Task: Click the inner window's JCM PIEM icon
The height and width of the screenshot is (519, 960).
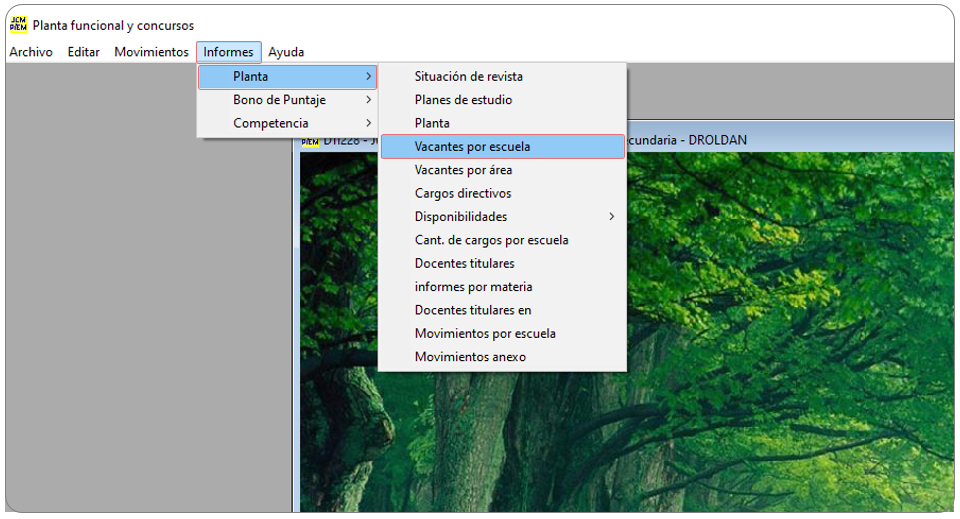Action: tap(310, 141)
